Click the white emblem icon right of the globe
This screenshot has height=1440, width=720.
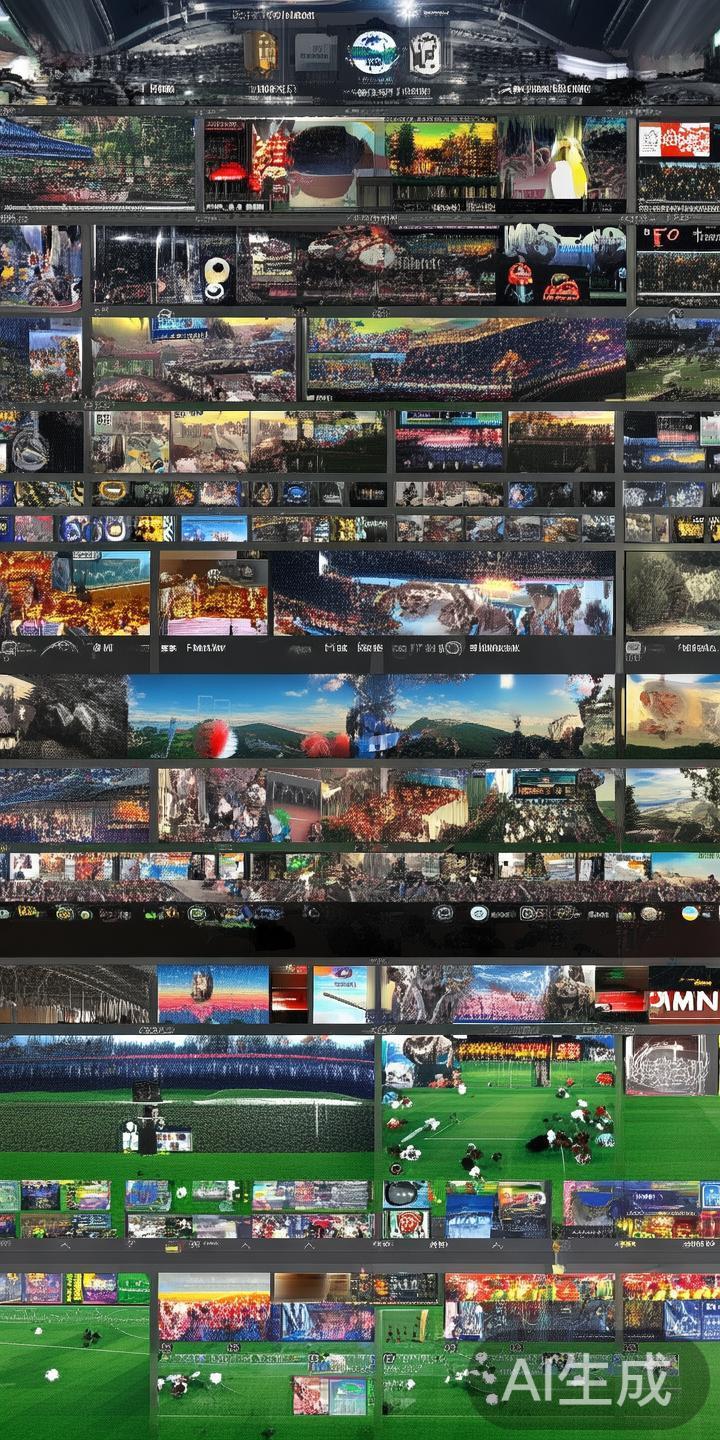tap(424, 52)
